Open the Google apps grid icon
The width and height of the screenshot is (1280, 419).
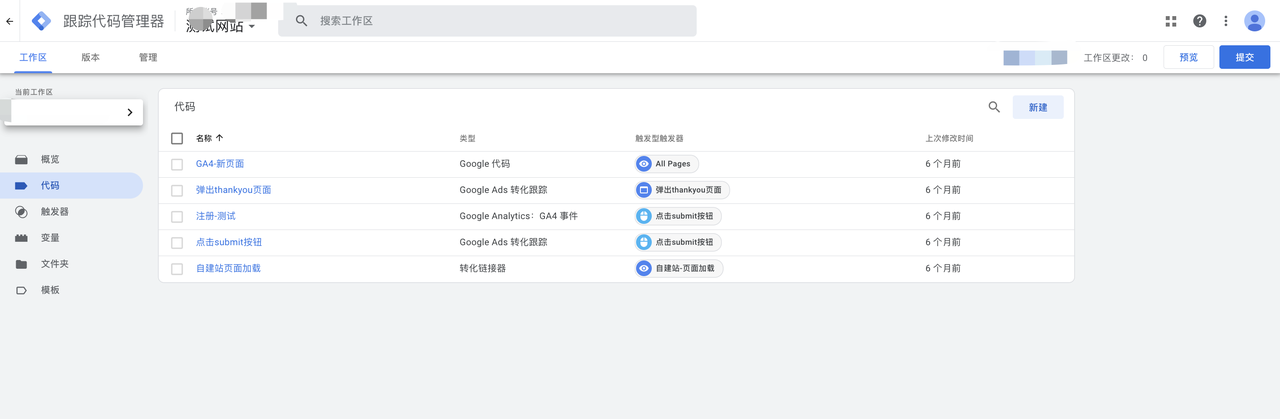[1172, 21]
